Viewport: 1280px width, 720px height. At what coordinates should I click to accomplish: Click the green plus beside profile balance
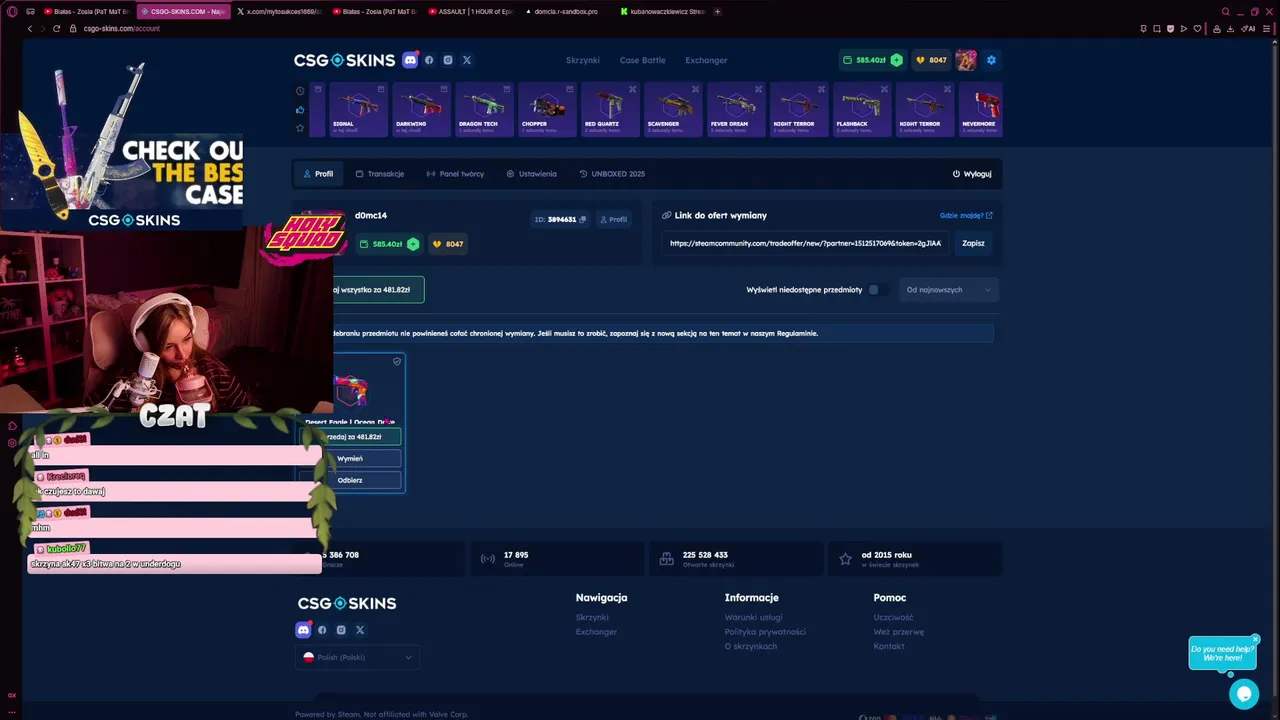pos(413,244)
